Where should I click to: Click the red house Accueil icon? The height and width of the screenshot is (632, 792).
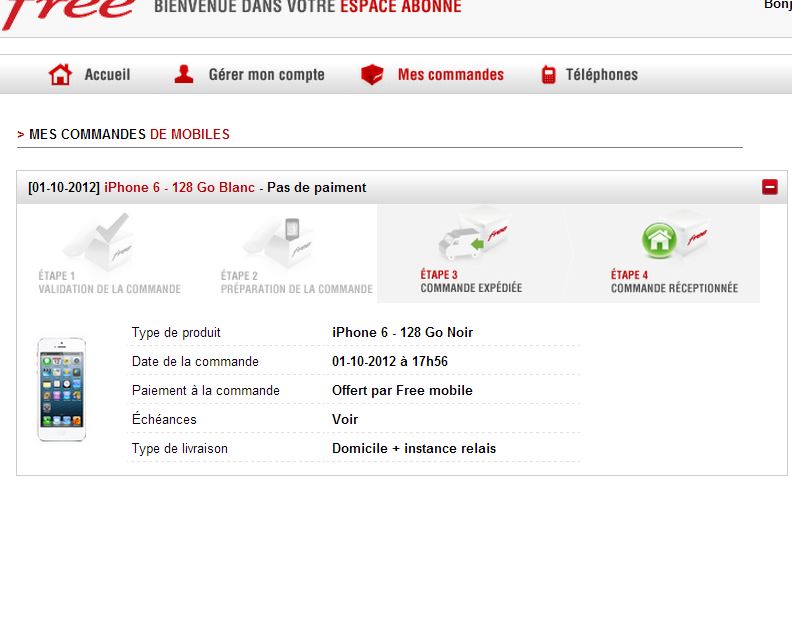[61, 75]
